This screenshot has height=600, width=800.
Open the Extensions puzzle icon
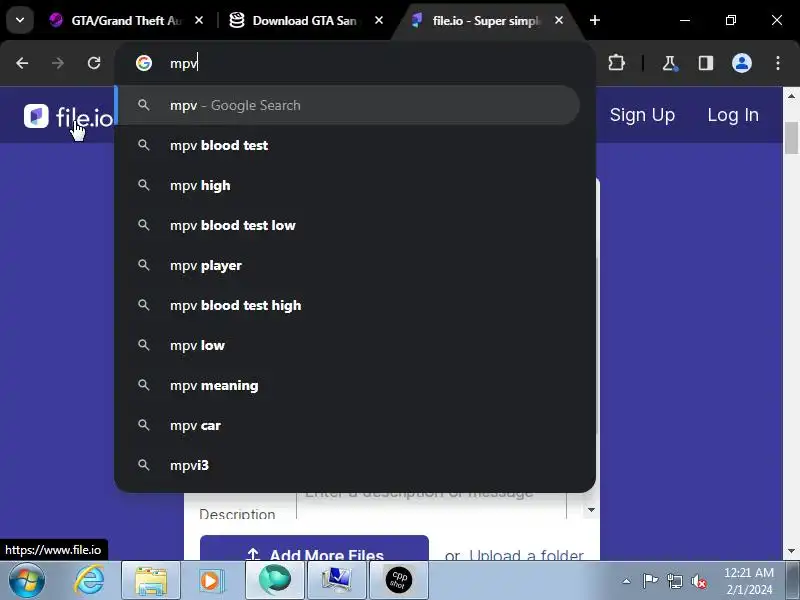(x=616, y=63)
